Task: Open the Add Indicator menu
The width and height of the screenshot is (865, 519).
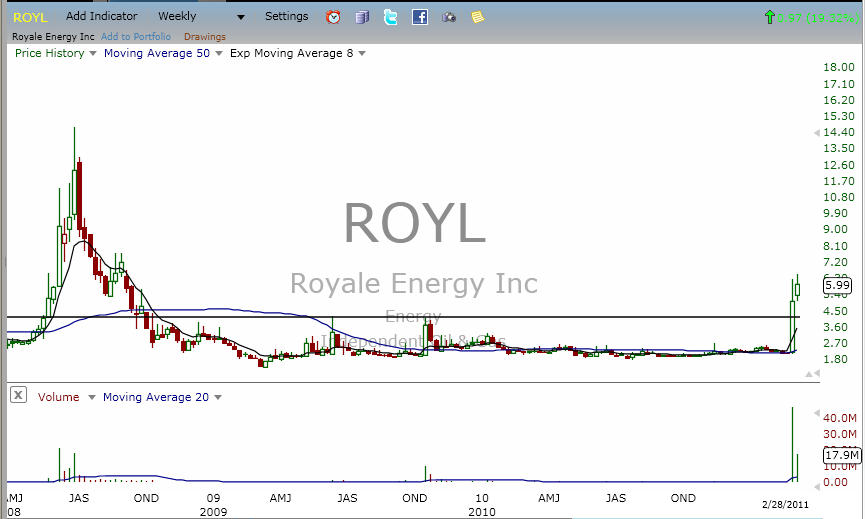Action: coord(102,16)
